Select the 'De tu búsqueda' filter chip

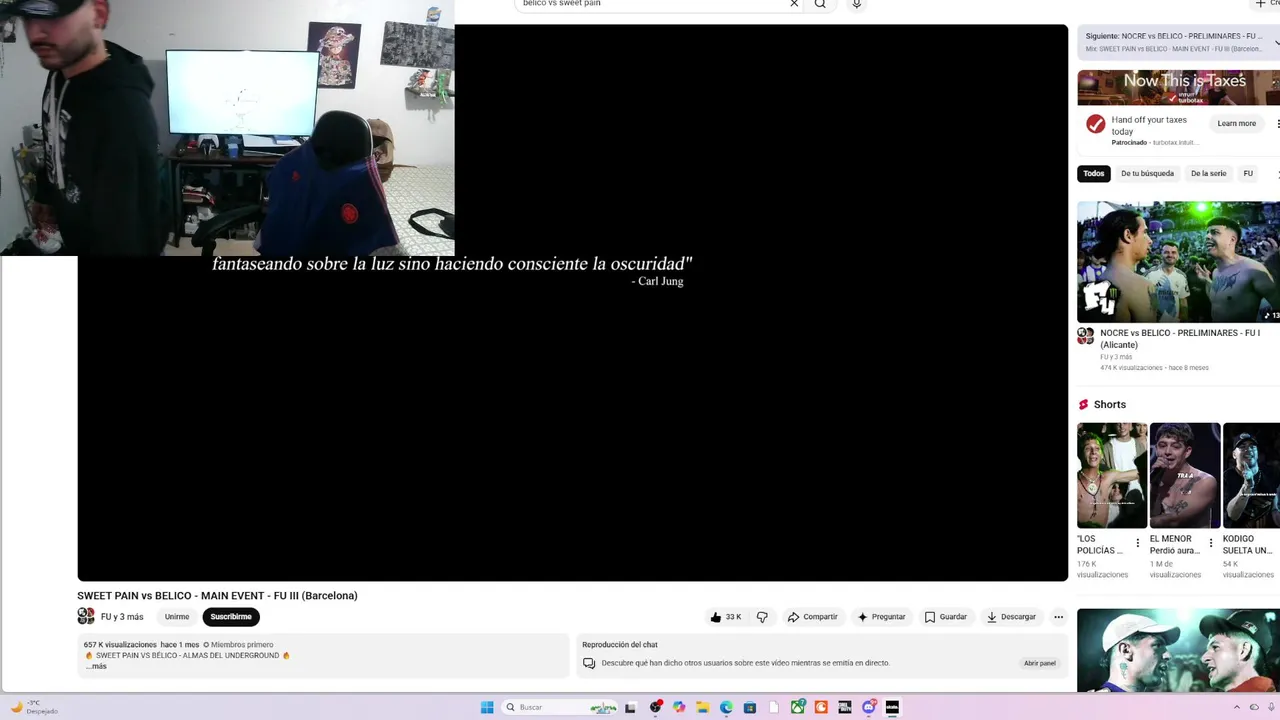[1147, 174]
